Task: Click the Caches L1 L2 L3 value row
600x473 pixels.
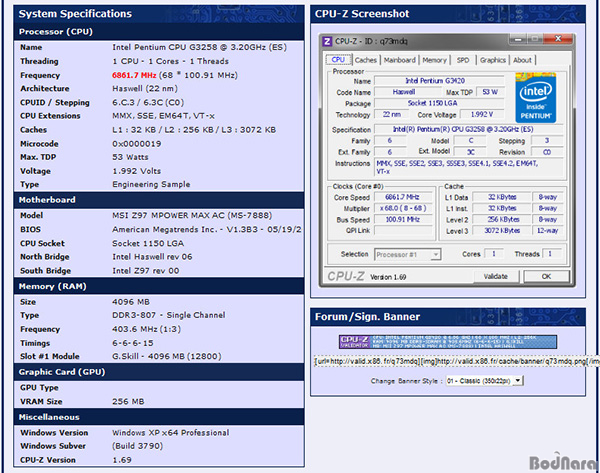Action: (x=194, y=130)
